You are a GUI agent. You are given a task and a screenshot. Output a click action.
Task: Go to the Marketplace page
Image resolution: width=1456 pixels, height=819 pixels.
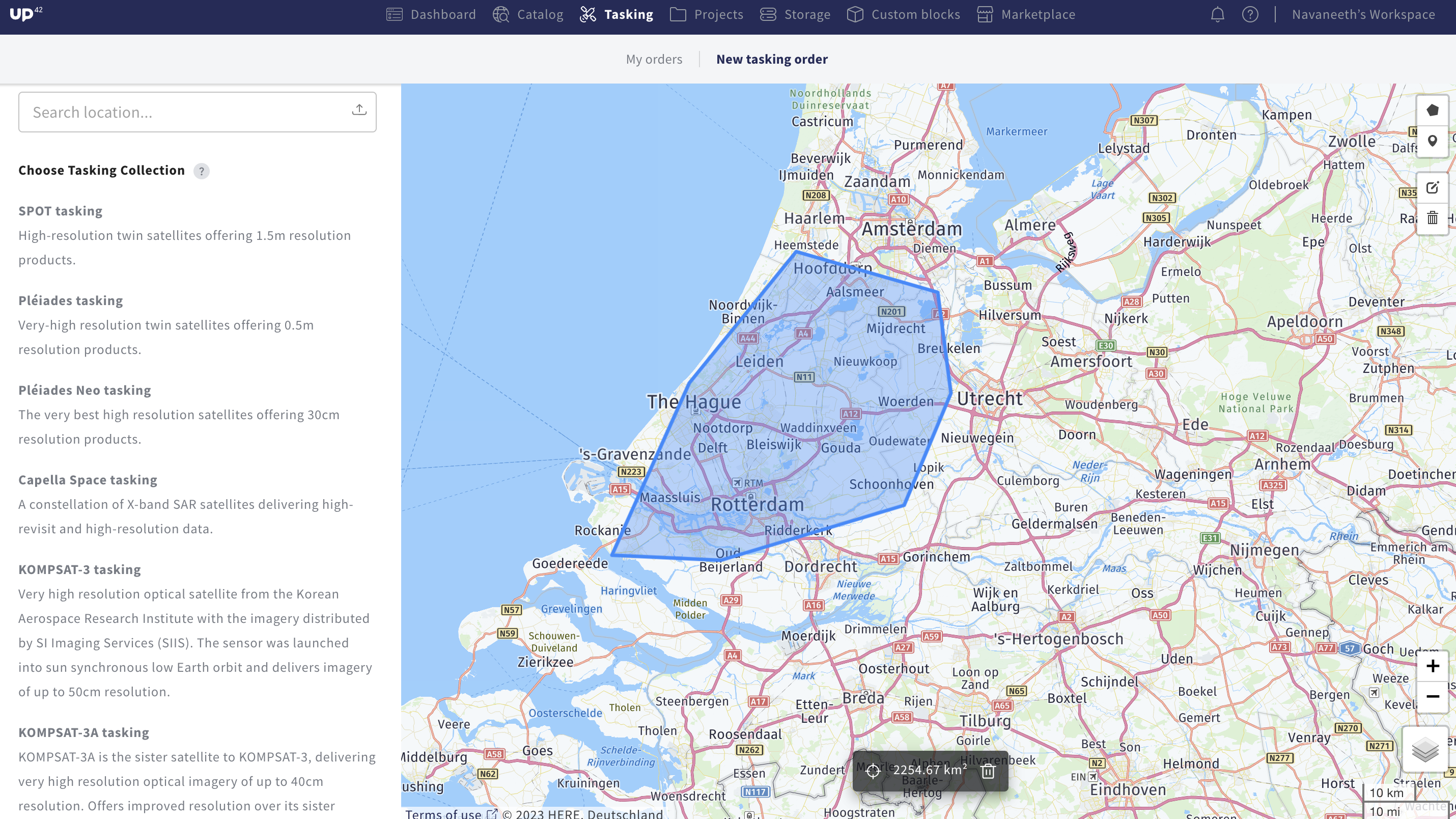click(1026, 15)
